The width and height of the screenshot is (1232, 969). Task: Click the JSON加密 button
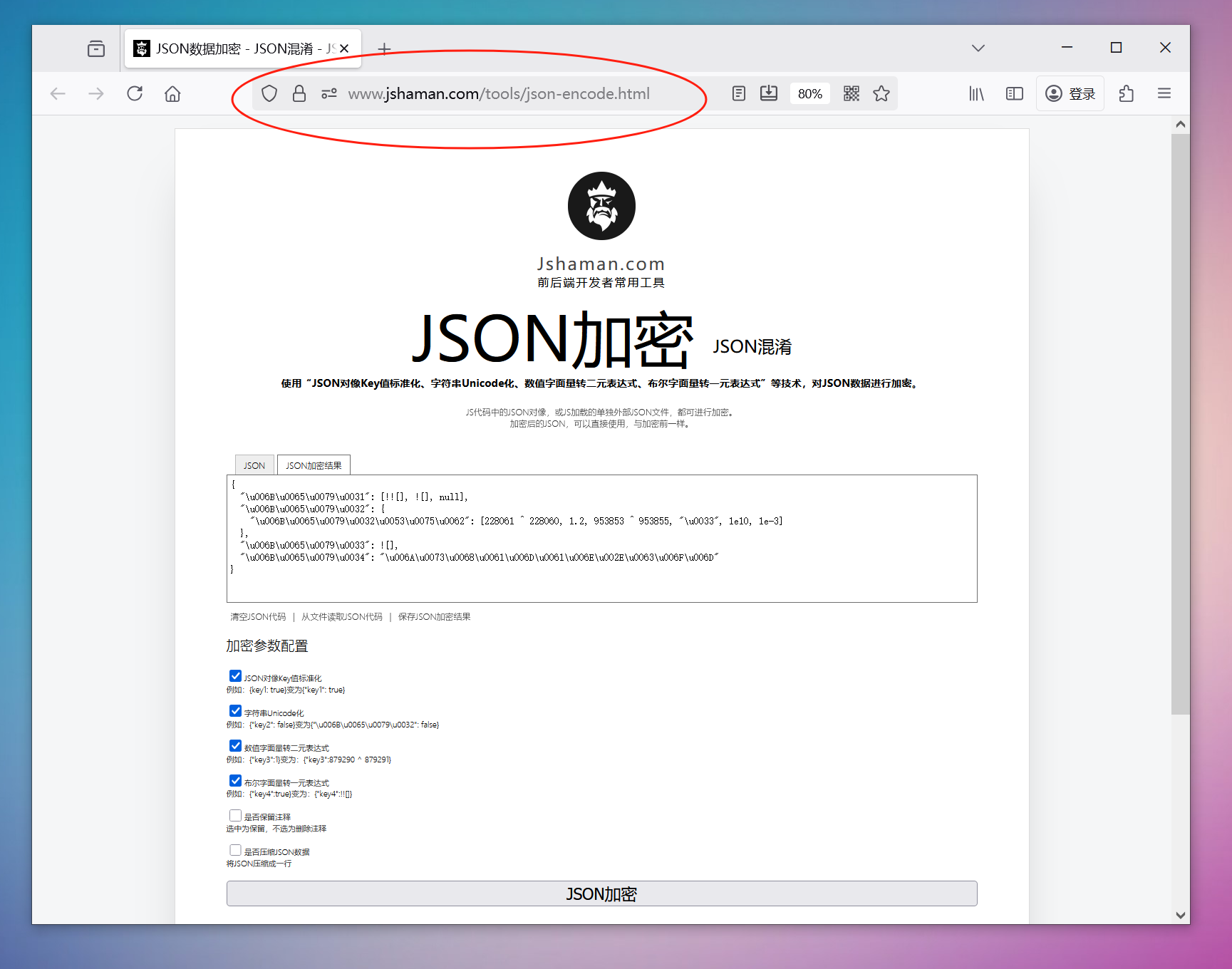point(601,893)
